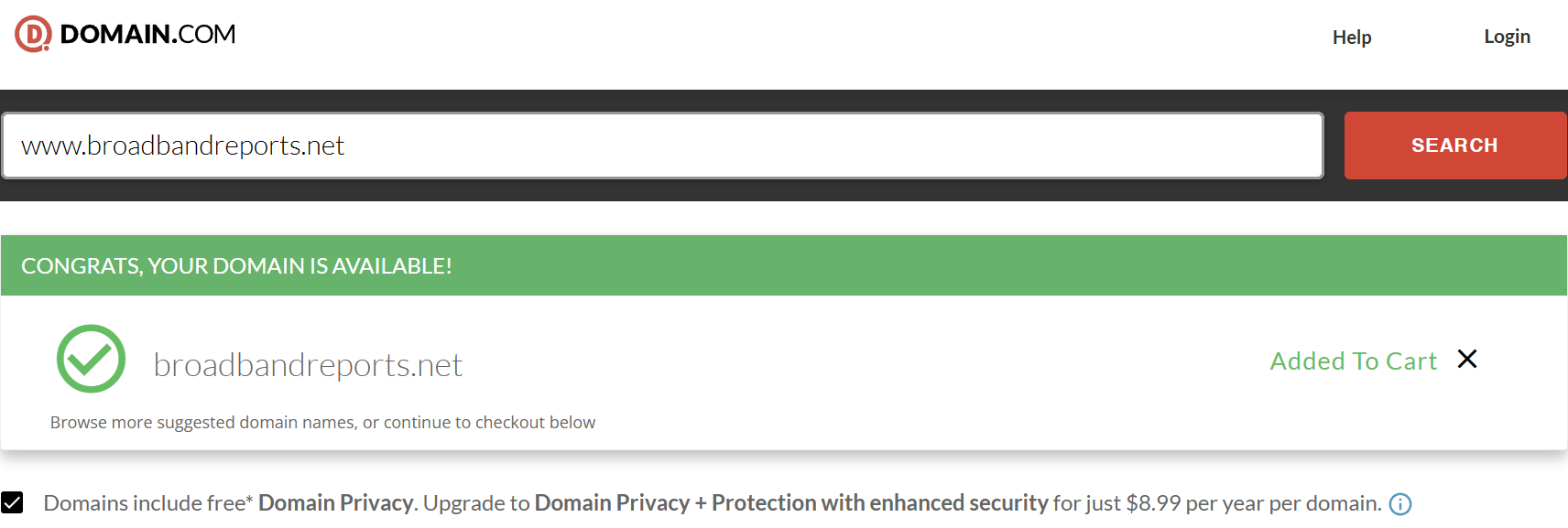Focus the domain search input field
Screen dimensions: 1568x528
[662, 145]
